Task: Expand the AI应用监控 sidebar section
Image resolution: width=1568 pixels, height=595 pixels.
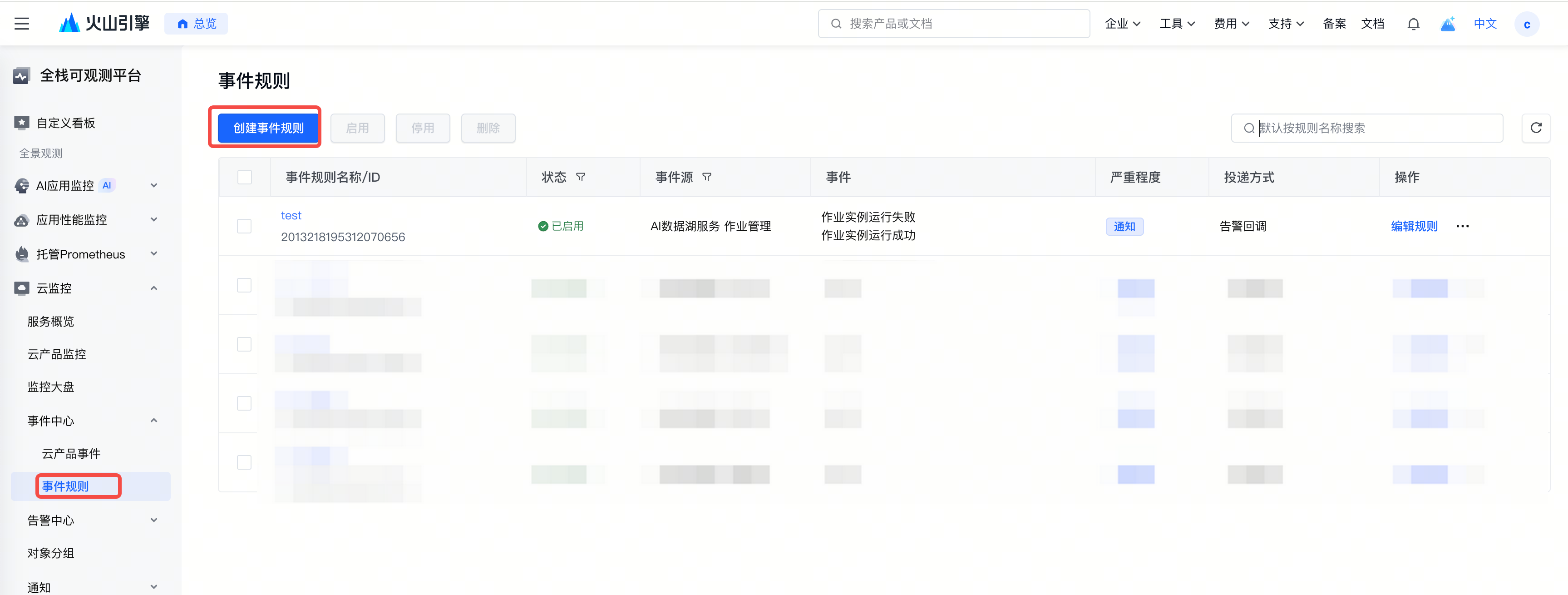Action: tap(153, 185)
